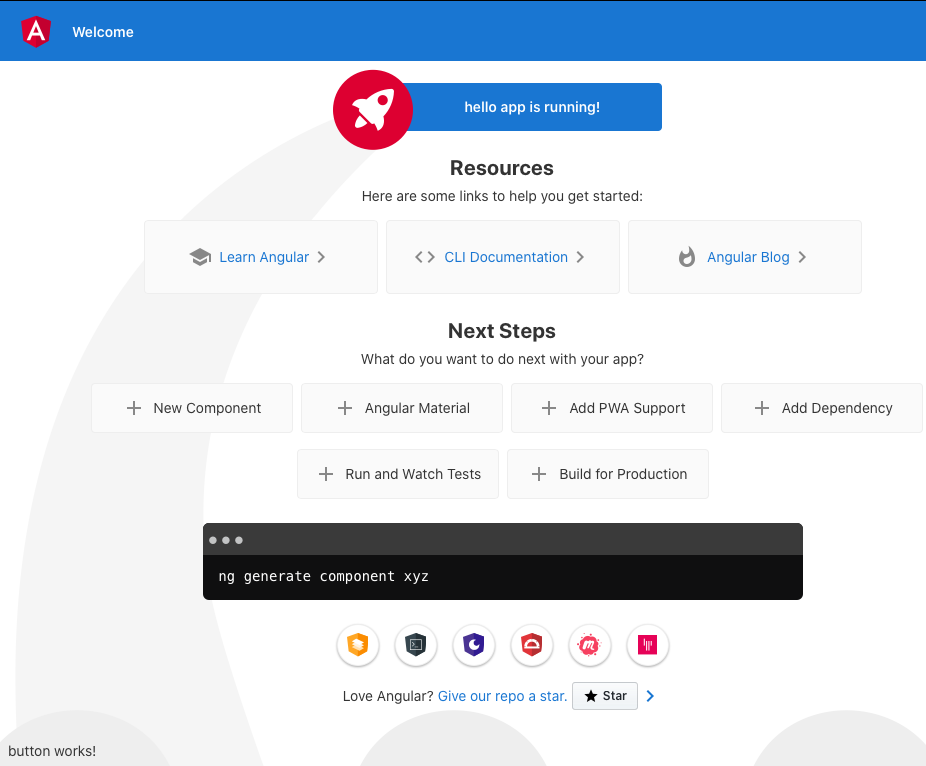Select the New Component card
926x766 pixels.
[x=192, y=408]
